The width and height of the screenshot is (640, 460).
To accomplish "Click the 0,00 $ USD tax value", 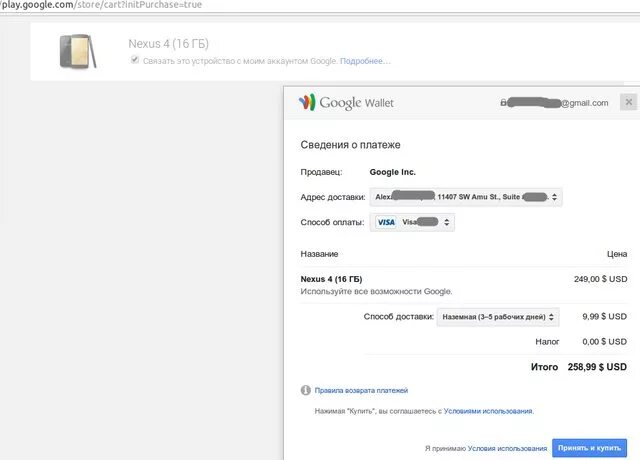I will 604,342.
